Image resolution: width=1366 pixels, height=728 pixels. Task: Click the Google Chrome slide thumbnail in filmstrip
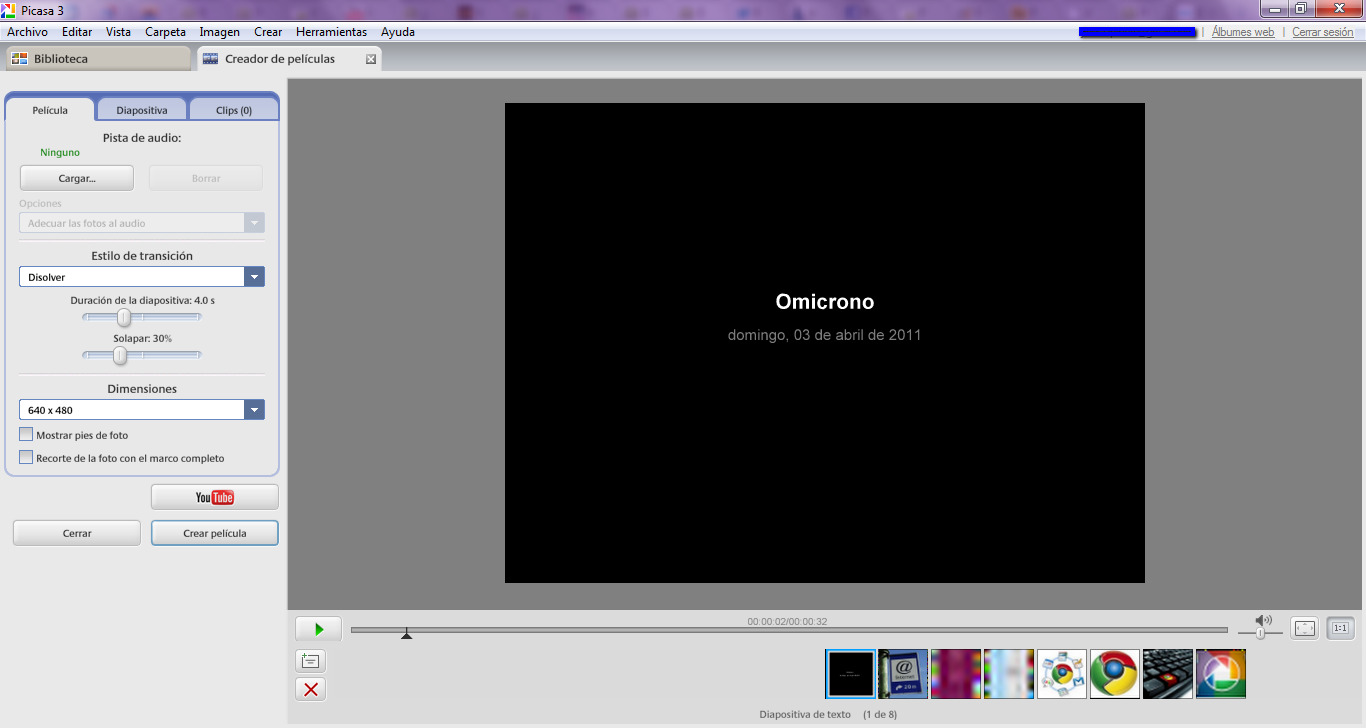[x=1115, y=673]
